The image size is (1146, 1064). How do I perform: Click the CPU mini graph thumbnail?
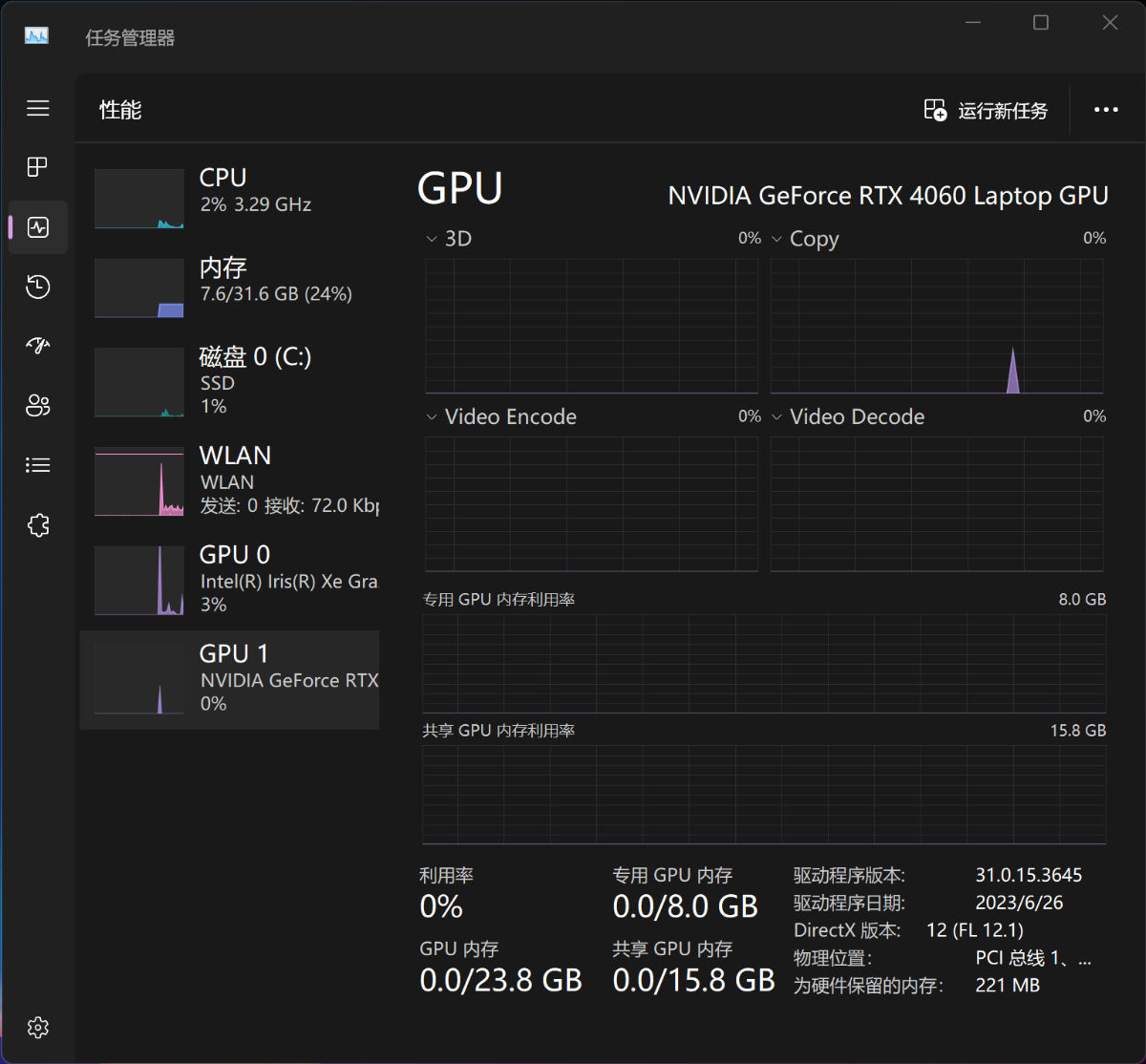pyautogui.click(x=139, y=199)
